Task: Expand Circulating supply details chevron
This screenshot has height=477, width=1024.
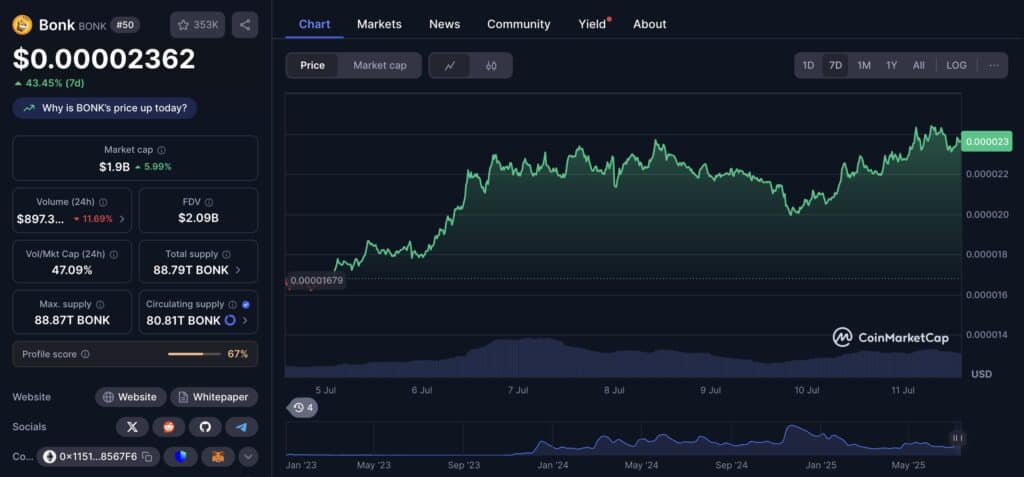Action: point(245,320)
